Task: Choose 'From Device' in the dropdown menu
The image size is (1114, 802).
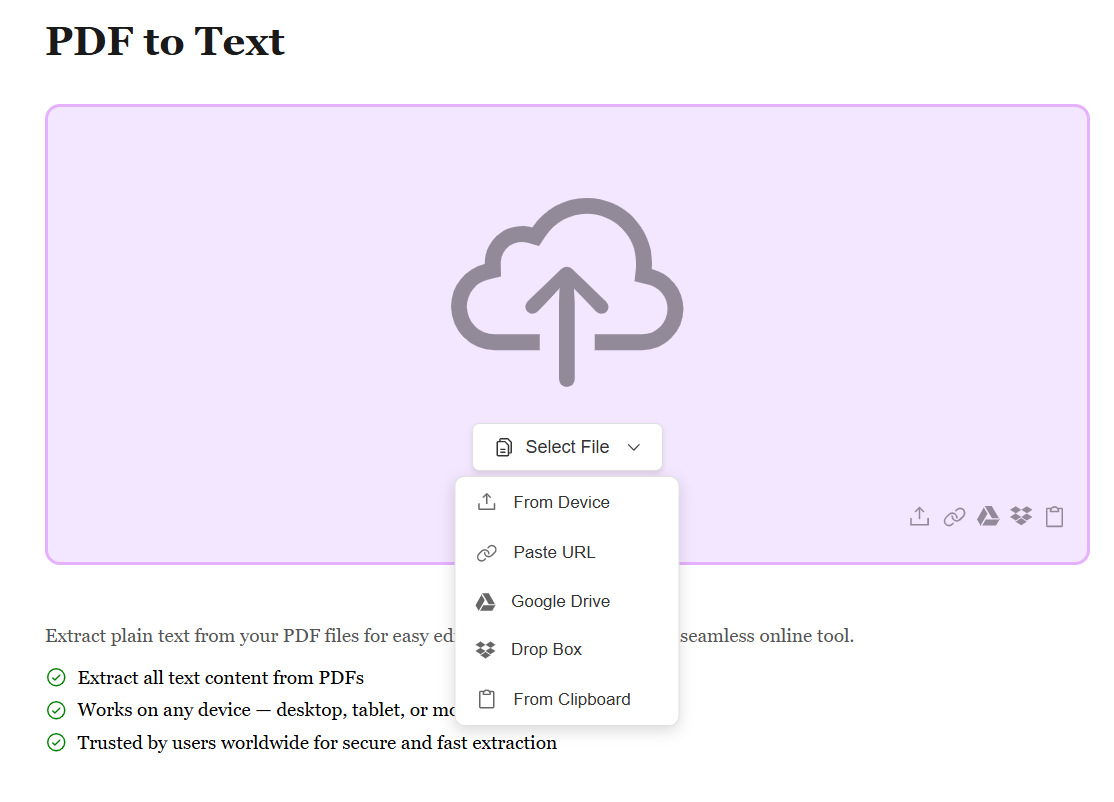Action: click(x=561, y=502)
